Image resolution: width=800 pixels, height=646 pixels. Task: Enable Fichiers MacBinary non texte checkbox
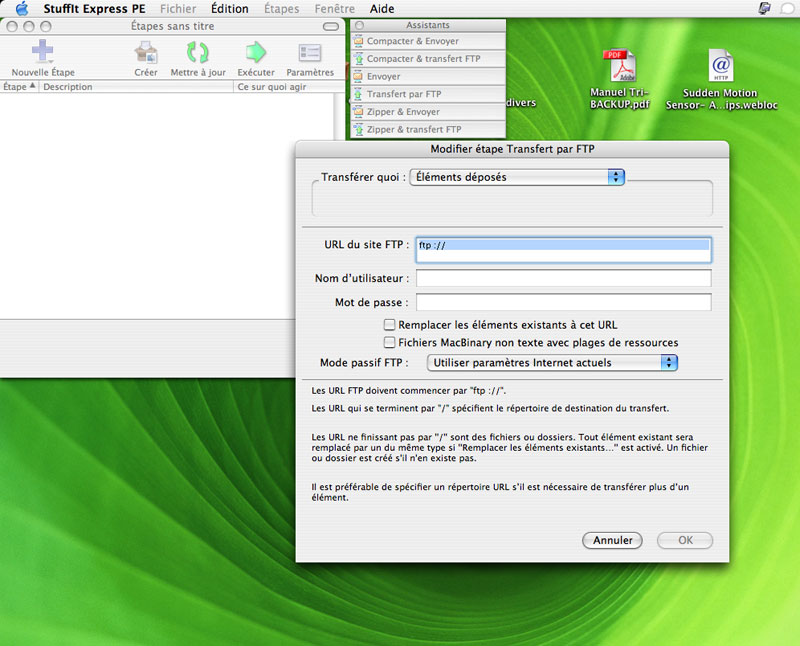point(389,342)
